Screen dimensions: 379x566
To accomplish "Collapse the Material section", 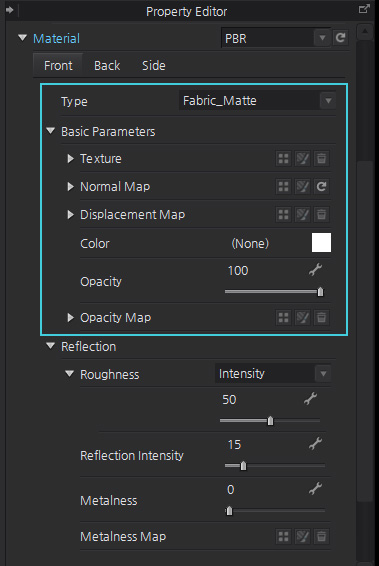I will click(x=22, y=38).
